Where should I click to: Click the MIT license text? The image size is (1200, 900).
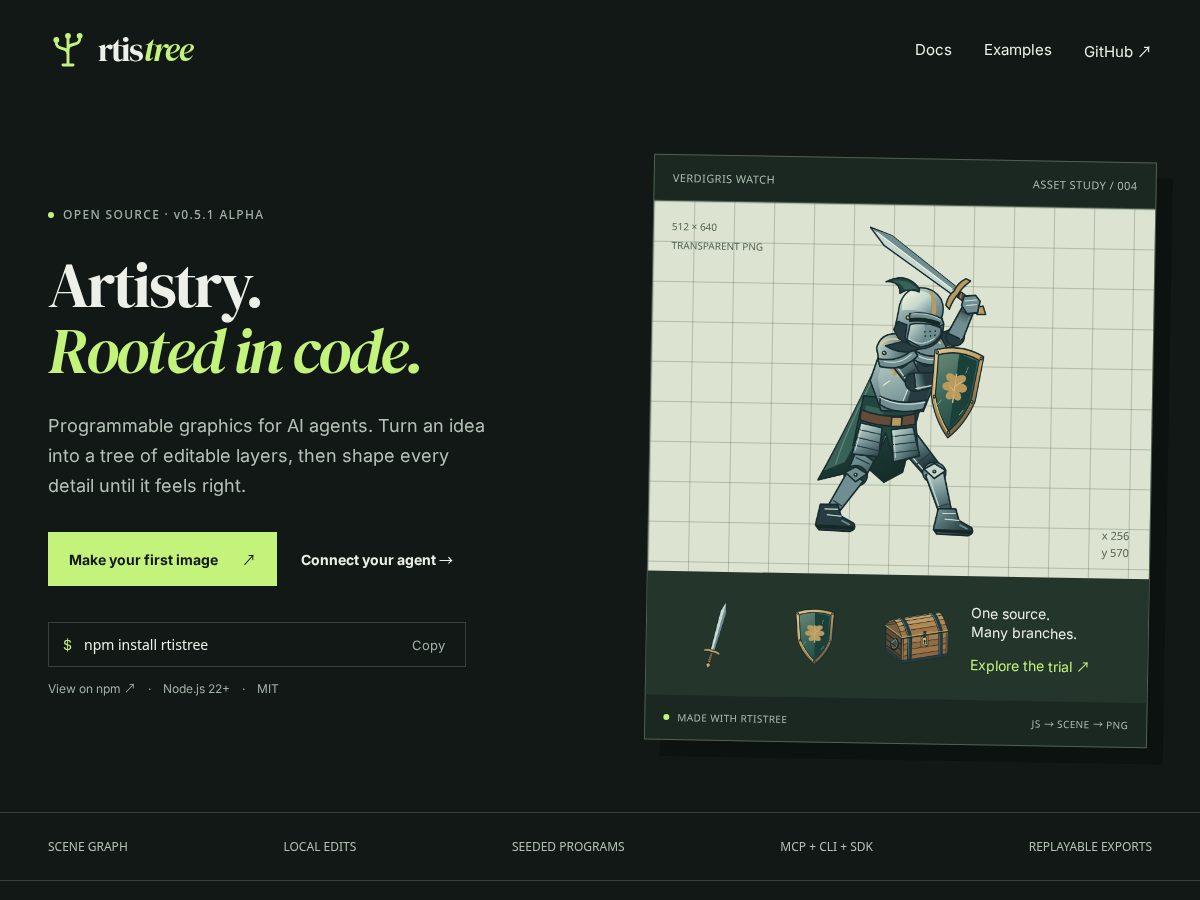(x=267, y=688)
